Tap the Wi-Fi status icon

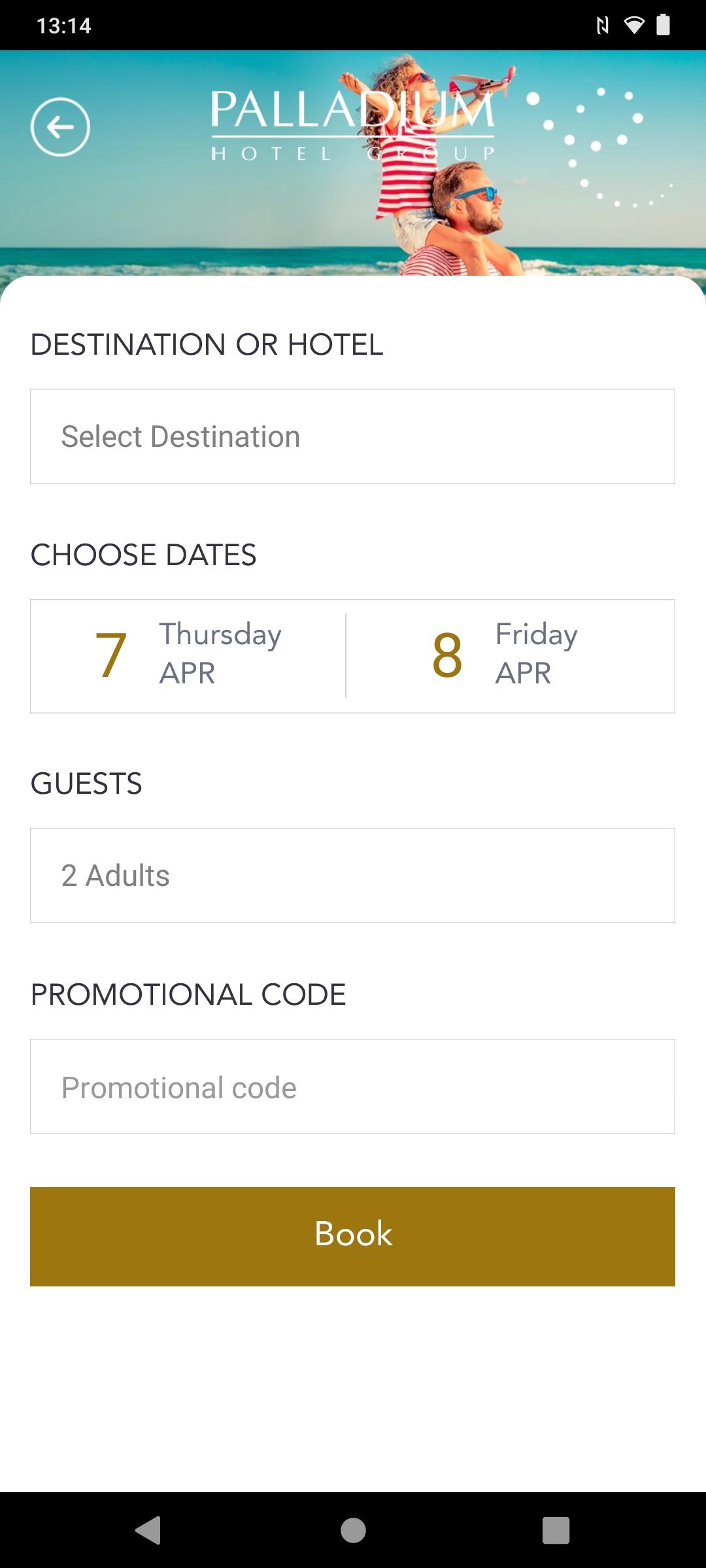point(633,25)
